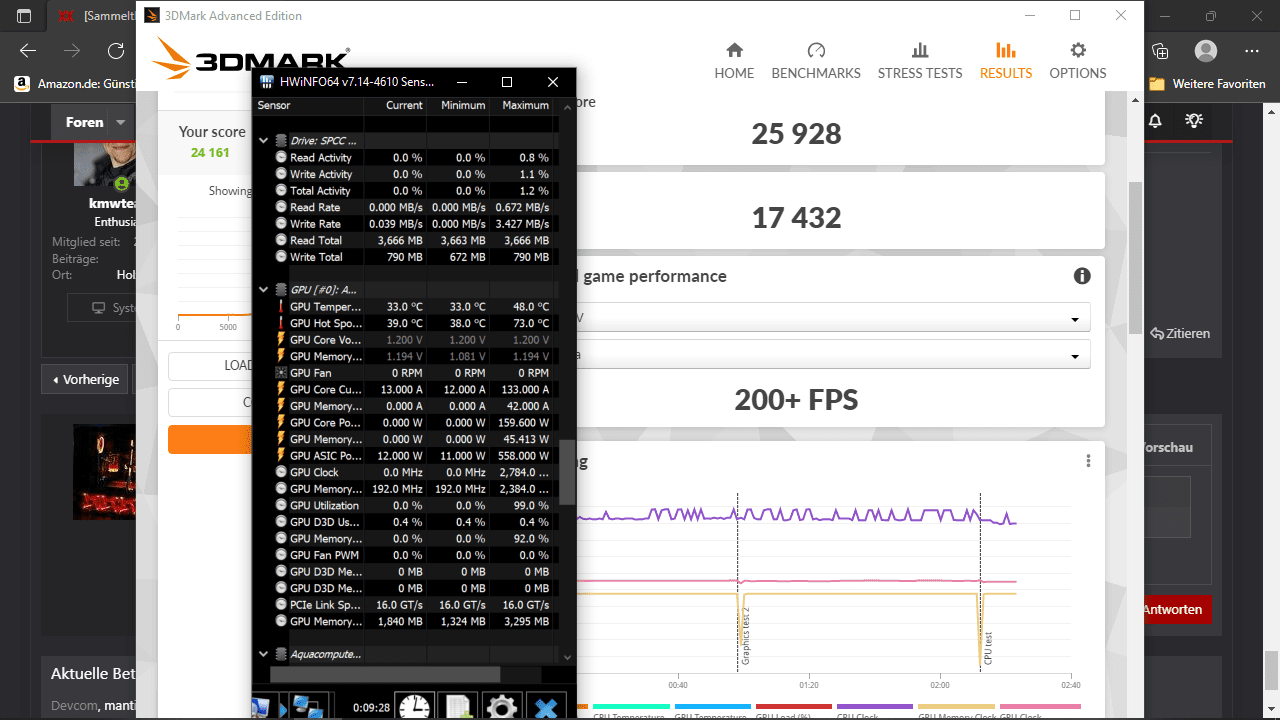1280x720 pixels.
Task: Select the Total Activity sensor row
Action: point(404,191)
